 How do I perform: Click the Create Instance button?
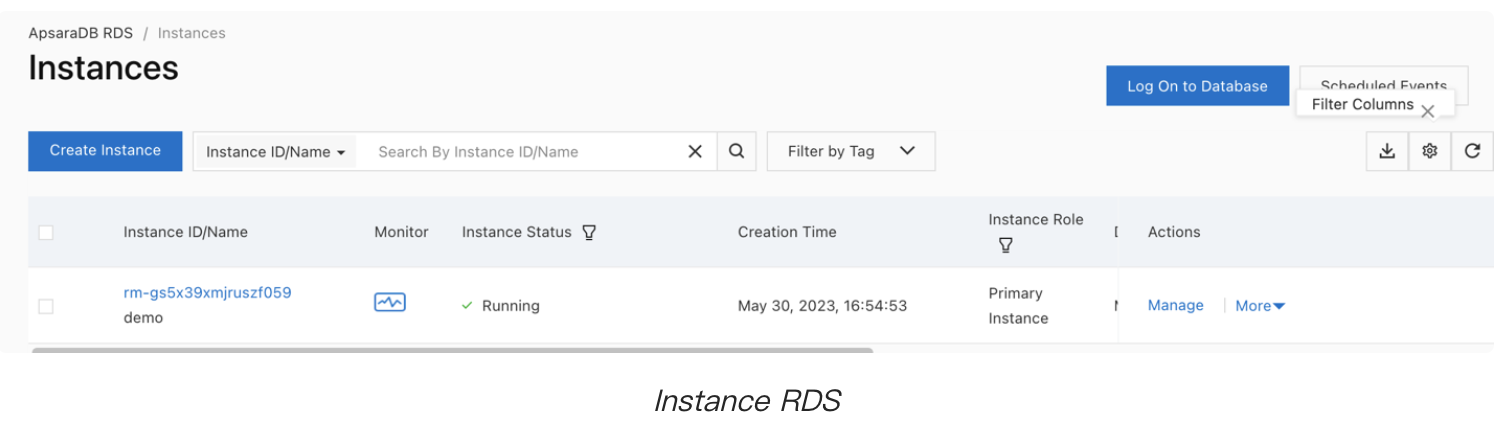[x=105, y=151]
